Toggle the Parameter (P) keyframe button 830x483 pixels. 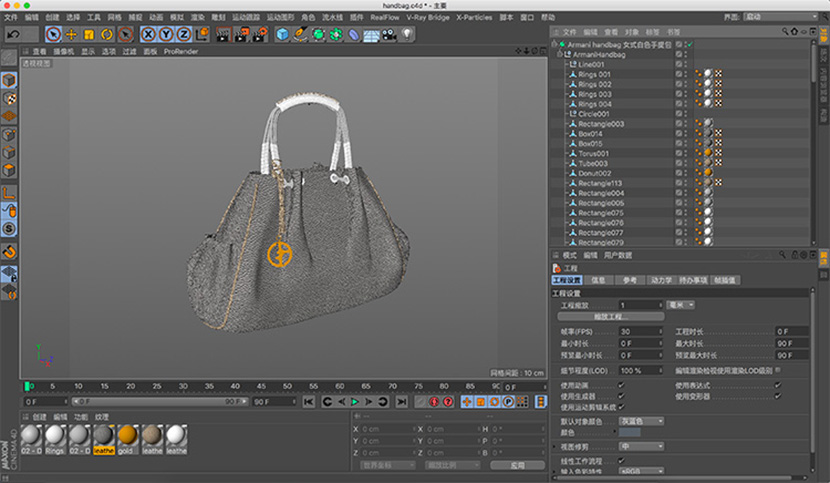pos(508,402)
